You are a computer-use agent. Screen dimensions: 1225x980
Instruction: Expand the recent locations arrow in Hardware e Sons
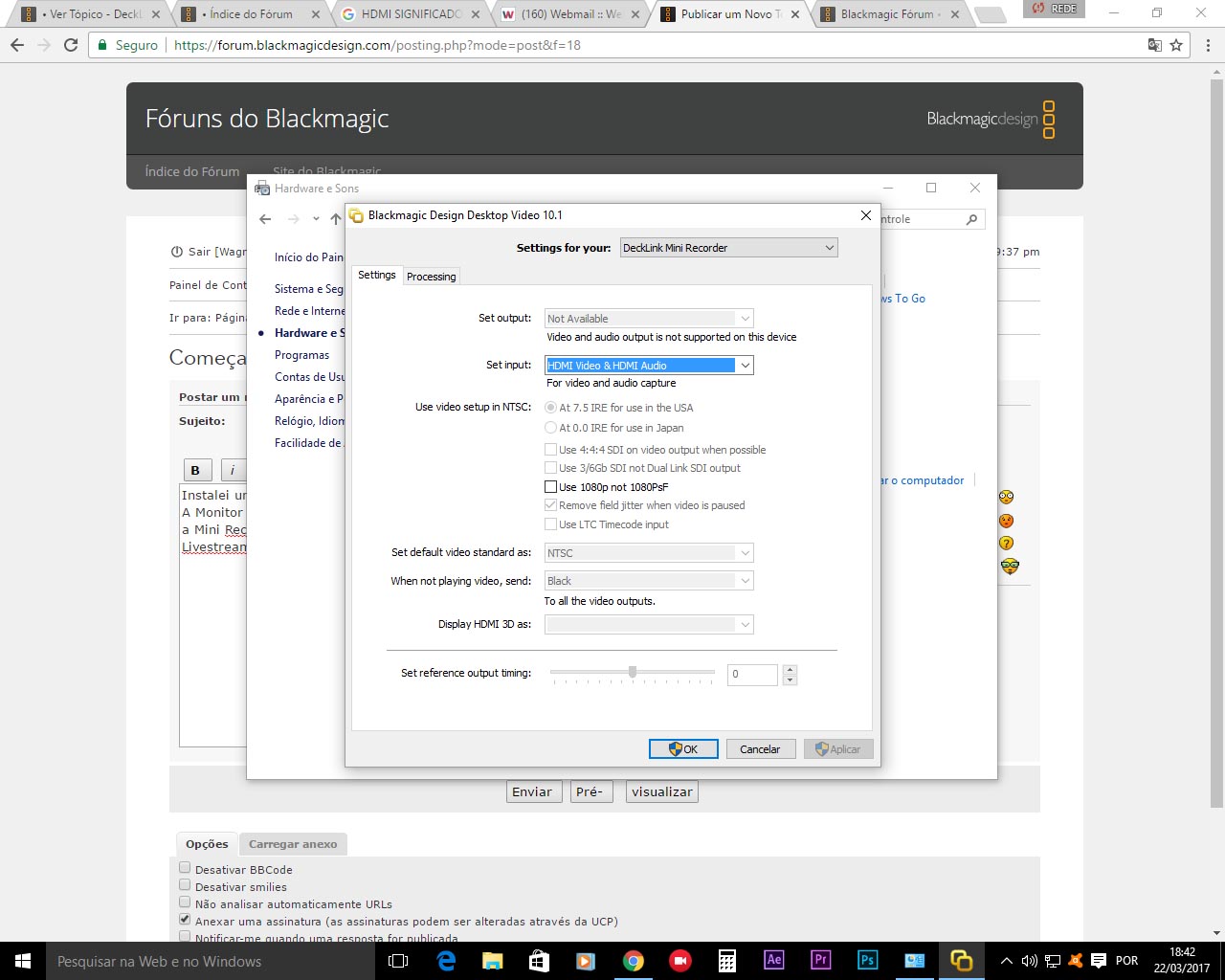pos(316,219)
